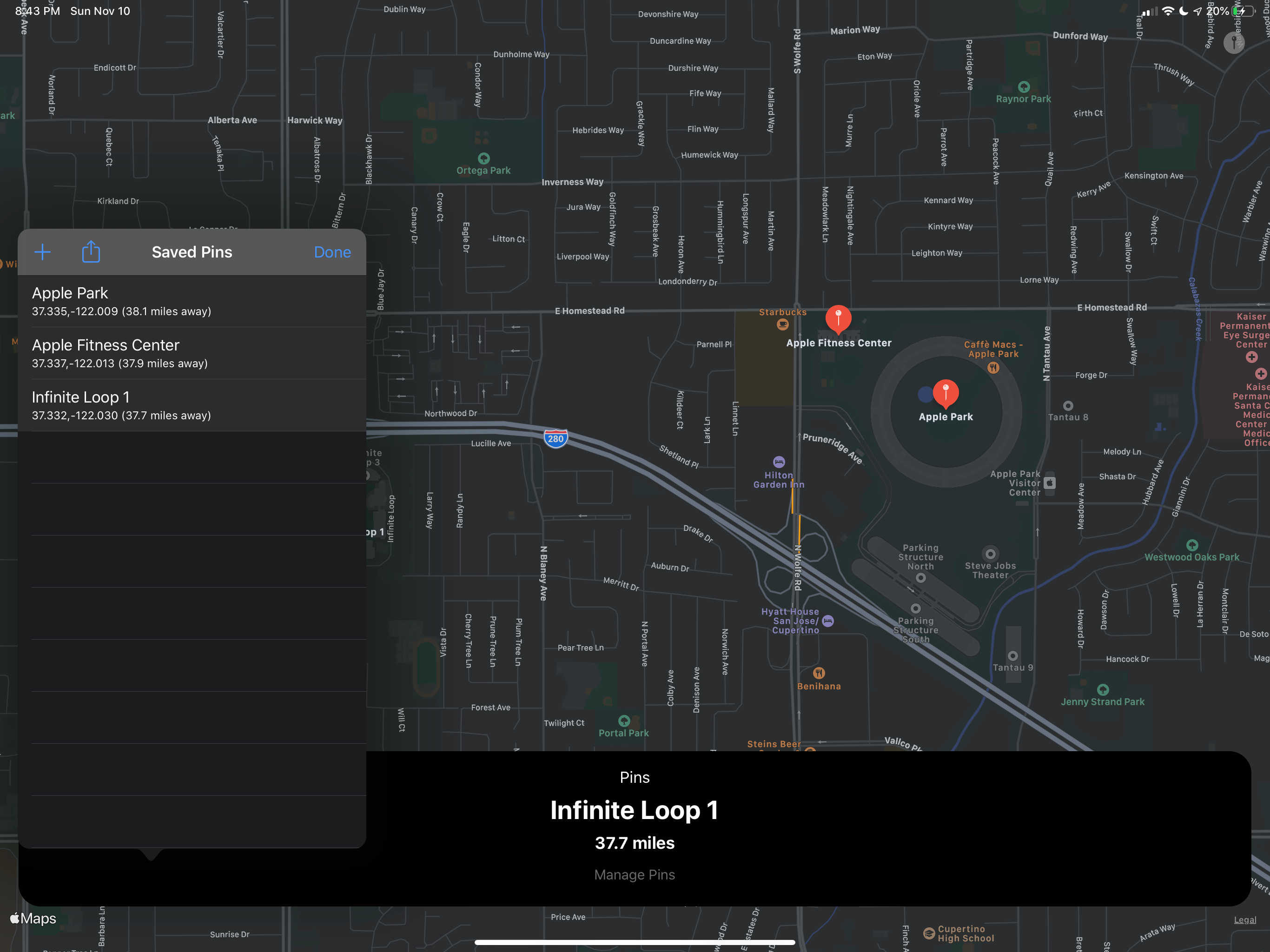Tap the Benihana restaurant icon
This screenshot has height=952, width=1270.
(x=819, y=672)
